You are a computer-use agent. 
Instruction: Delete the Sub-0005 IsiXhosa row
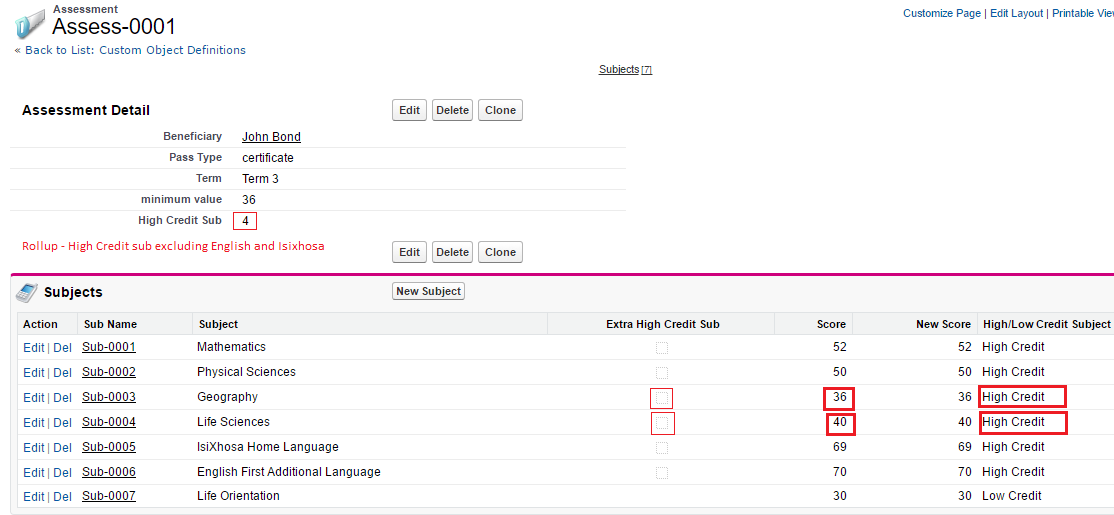tap(63, 448)
